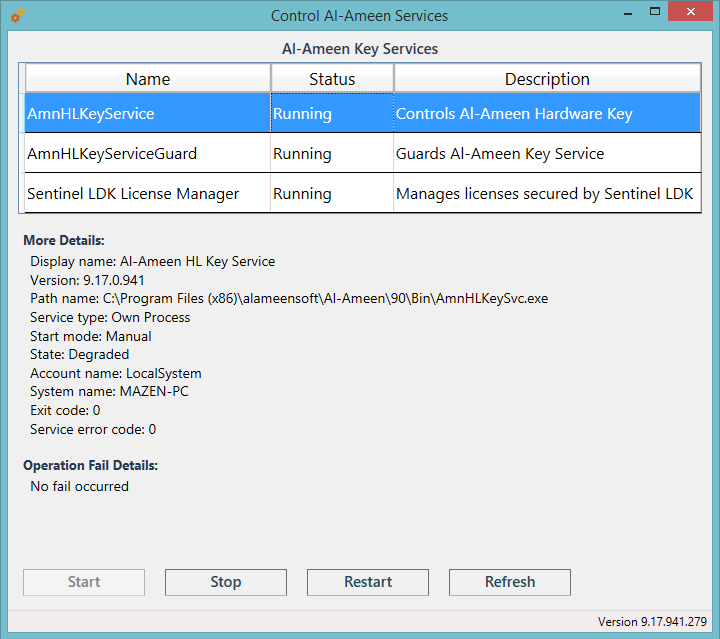Image resolution: width=720 pixels, height=639 pixels.
Task: Click 'Controls Al-Ameen Hardware Key' description
Action: pos(514,114)
